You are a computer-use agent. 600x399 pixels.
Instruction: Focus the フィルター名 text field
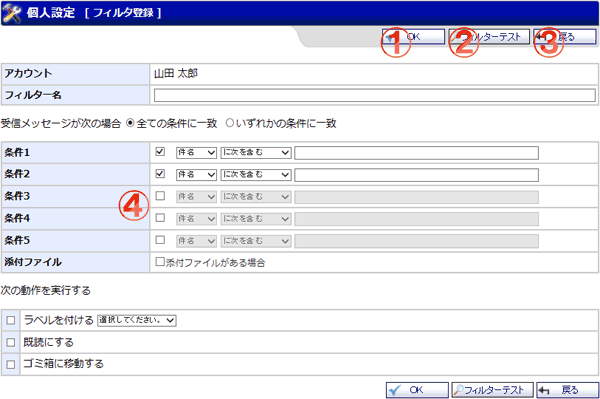coord(375,95)
